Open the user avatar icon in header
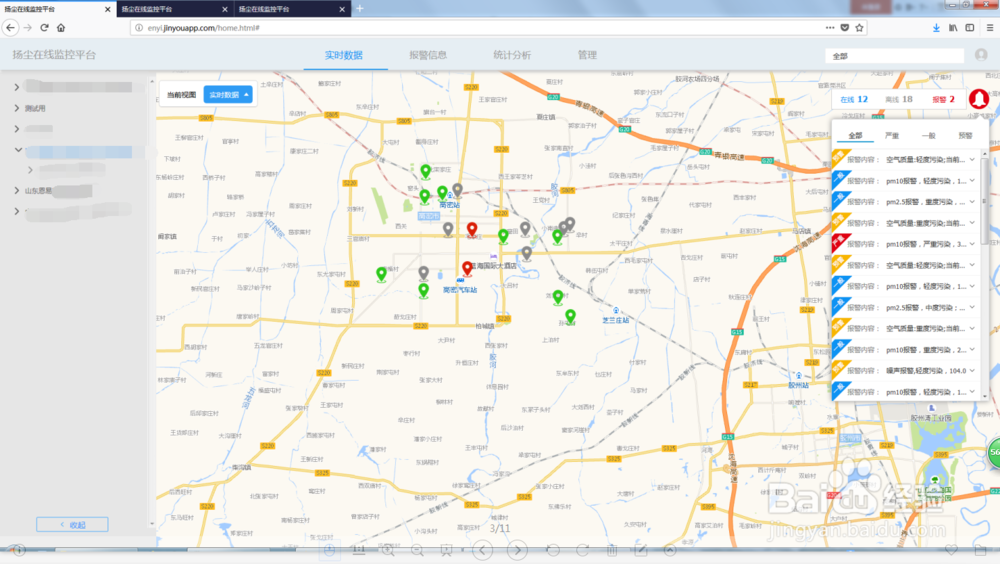The width and height of the screenshot is (1000, 564). pos(981,55)
